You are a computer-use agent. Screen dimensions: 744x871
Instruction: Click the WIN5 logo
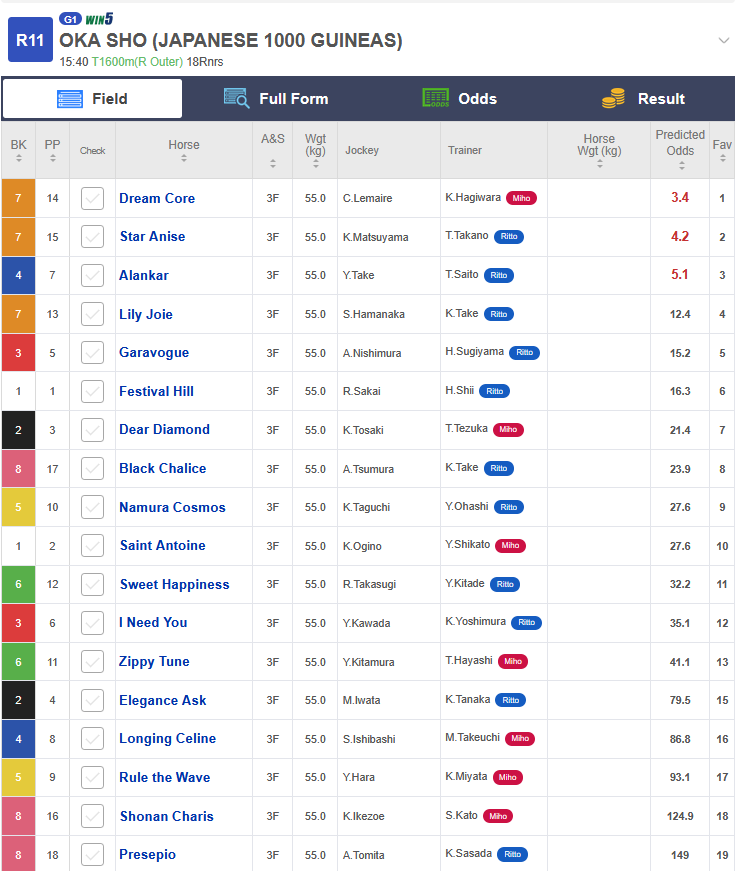tap(99, 19)
